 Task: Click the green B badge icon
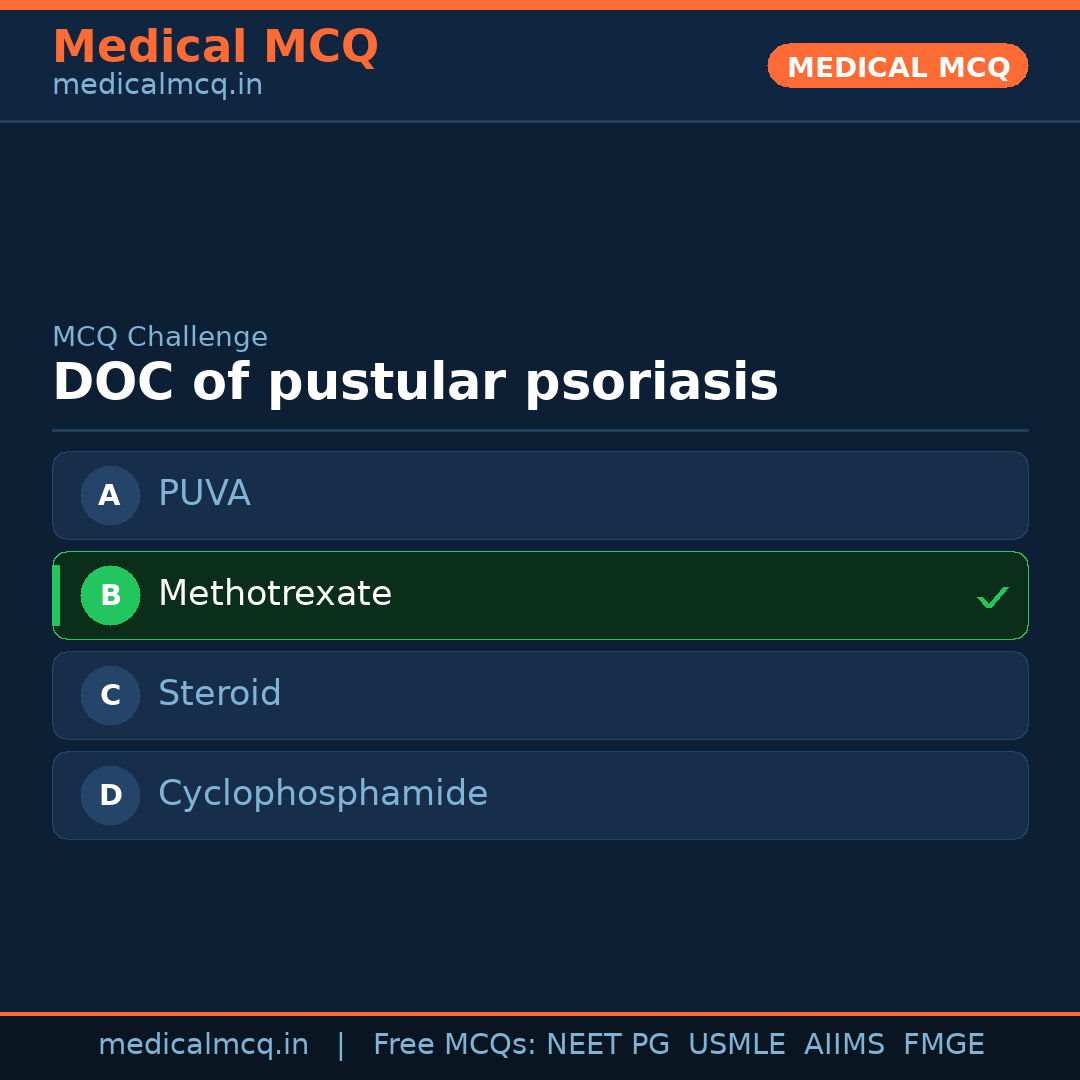tap(110, 595)
